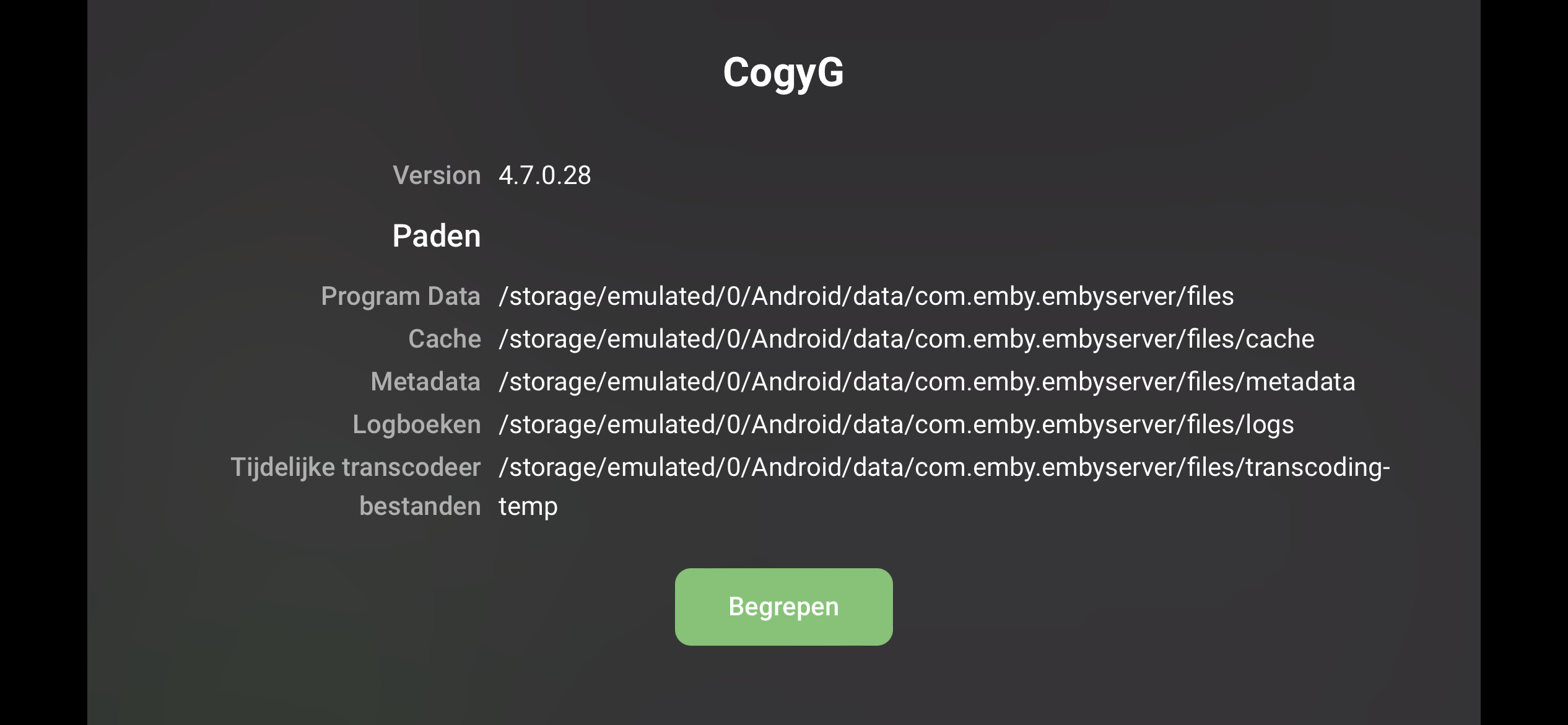Select the path ending in files/metadata

[x=926, y=382]
